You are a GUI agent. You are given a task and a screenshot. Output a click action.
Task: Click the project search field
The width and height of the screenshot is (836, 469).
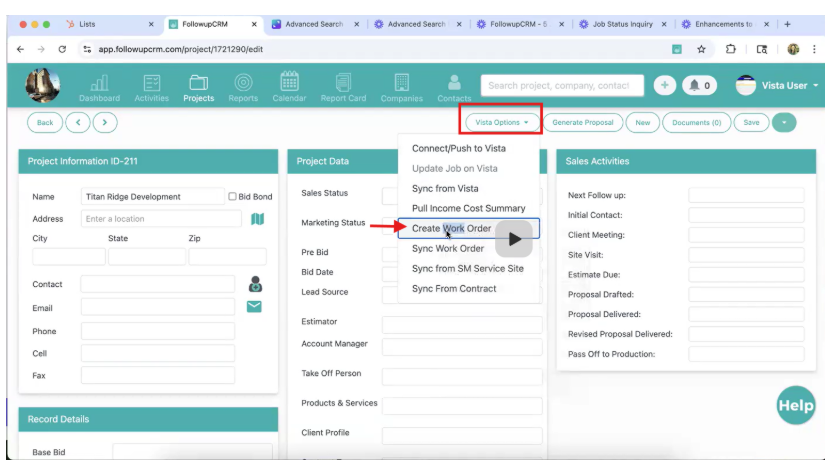[562, 85]
